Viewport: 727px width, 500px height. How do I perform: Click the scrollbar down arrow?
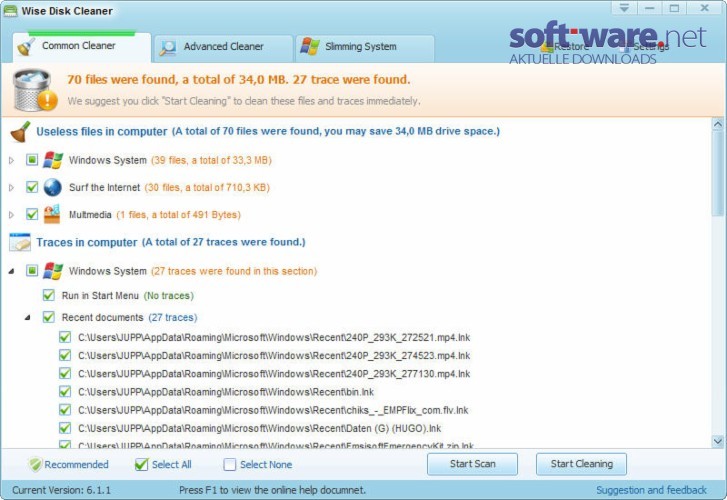pos(718,441)
